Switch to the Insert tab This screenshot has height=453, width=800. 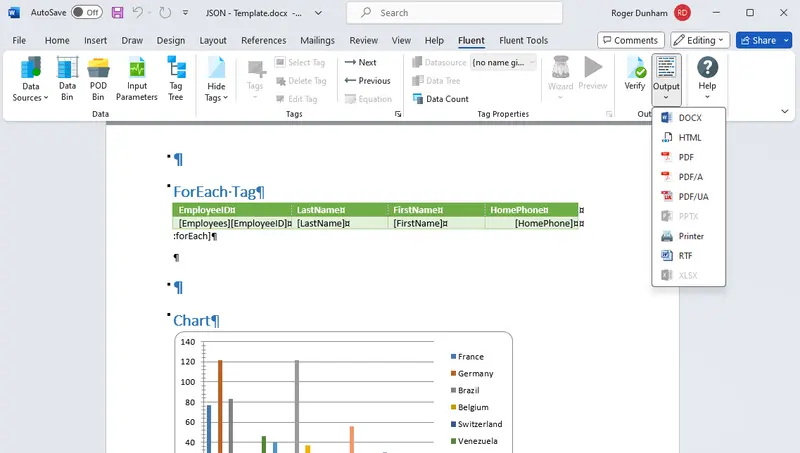coord(95,40)
